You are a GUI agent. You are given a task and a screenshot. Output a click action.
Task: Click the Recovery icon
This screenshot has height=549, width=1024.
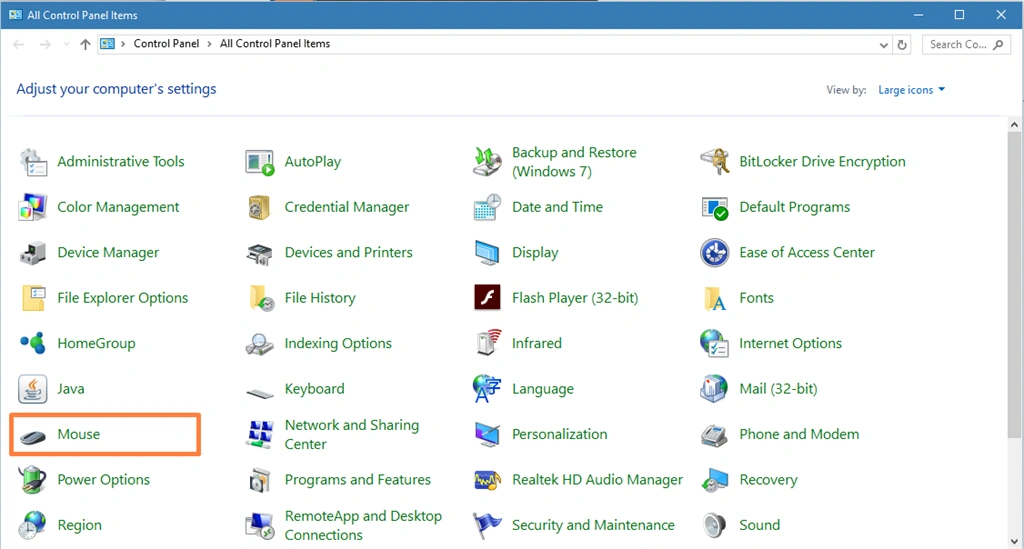[x=714, y=480]
